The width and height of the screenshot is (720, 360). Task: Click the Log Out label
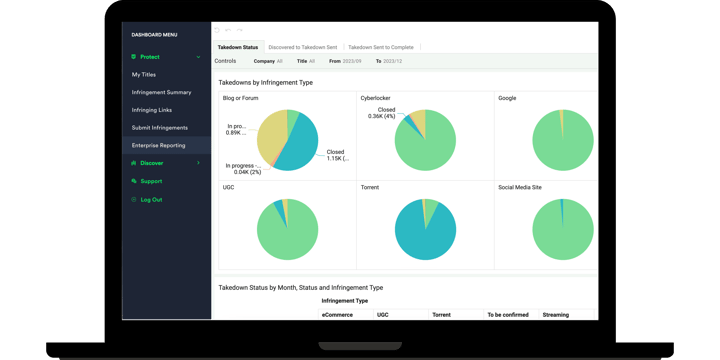pyautogui.click(x=151, y=200)
